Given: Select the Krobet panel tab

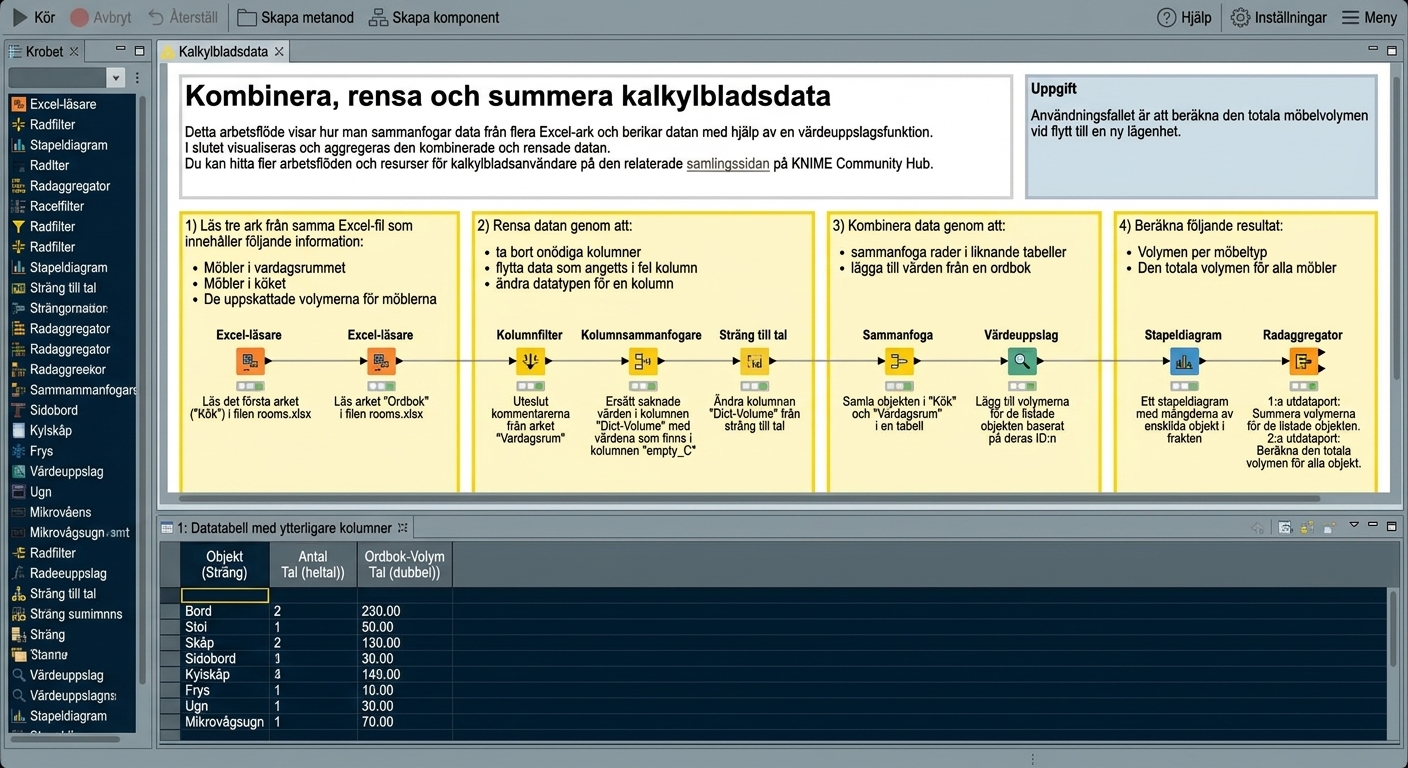Looking at the screenshot, I should [x=44, y=51].
